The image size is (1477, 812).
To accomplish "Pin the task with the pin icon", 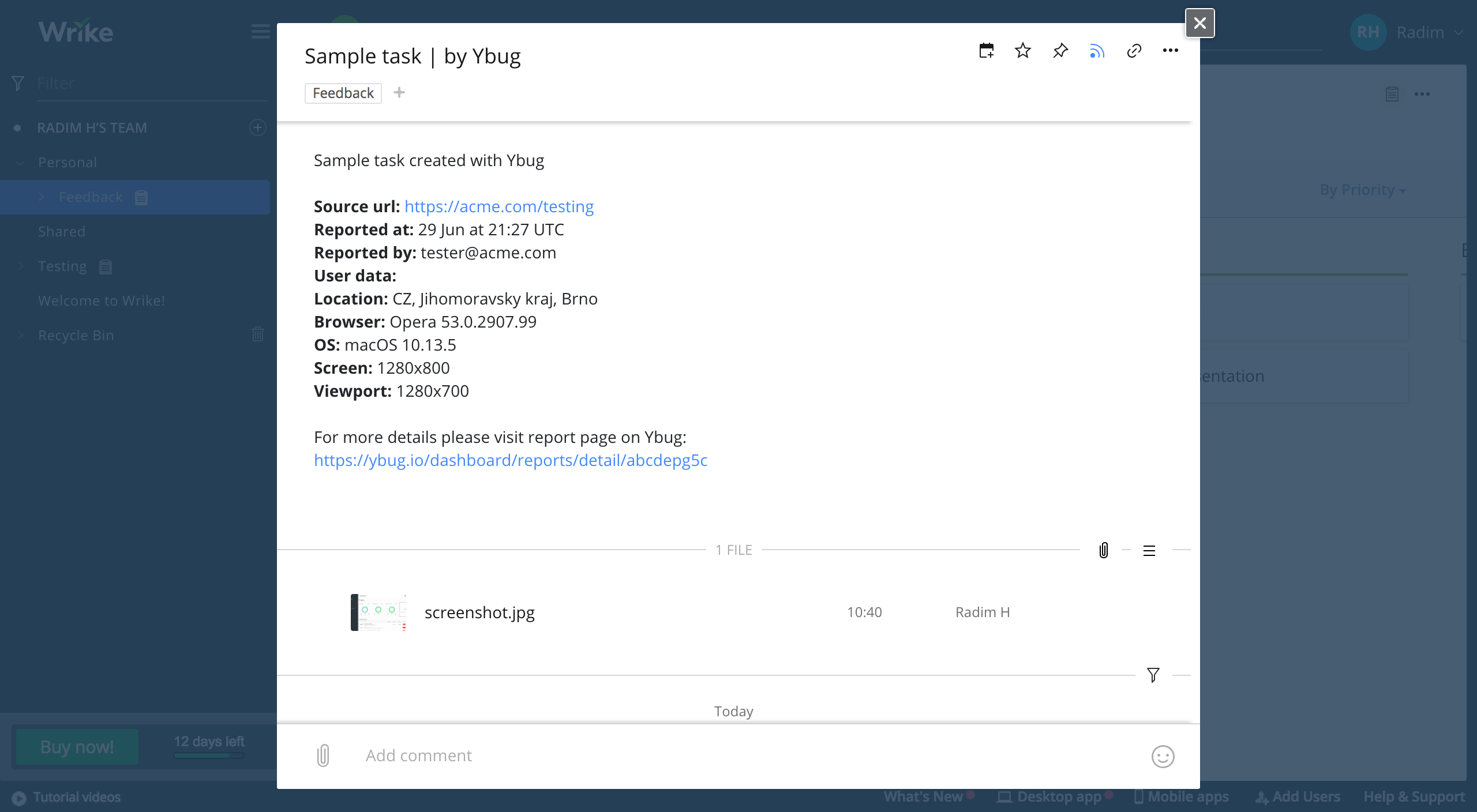I will point(1060,51).
